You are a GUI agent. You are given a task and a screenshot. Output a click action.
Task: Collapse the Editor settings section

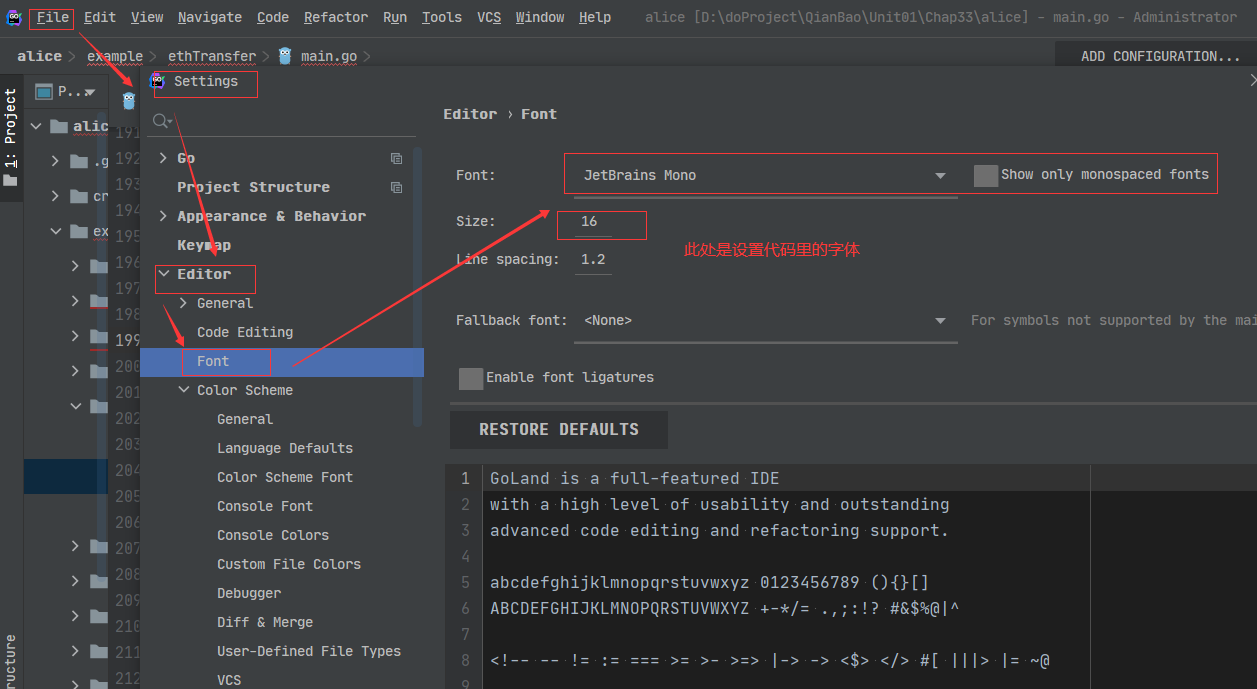[164, 274]
